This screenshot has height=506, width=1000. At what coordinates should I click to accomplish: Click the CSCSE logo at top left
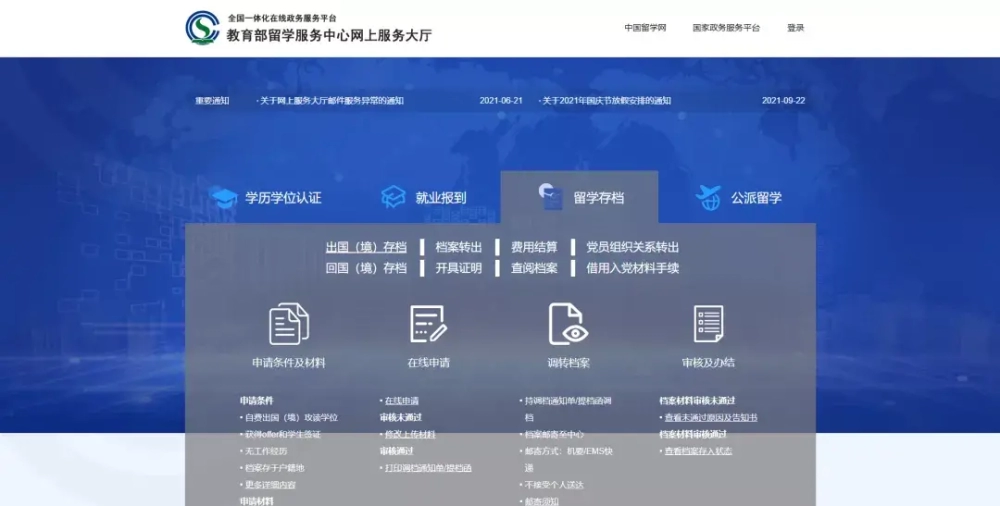click(202, 28)
